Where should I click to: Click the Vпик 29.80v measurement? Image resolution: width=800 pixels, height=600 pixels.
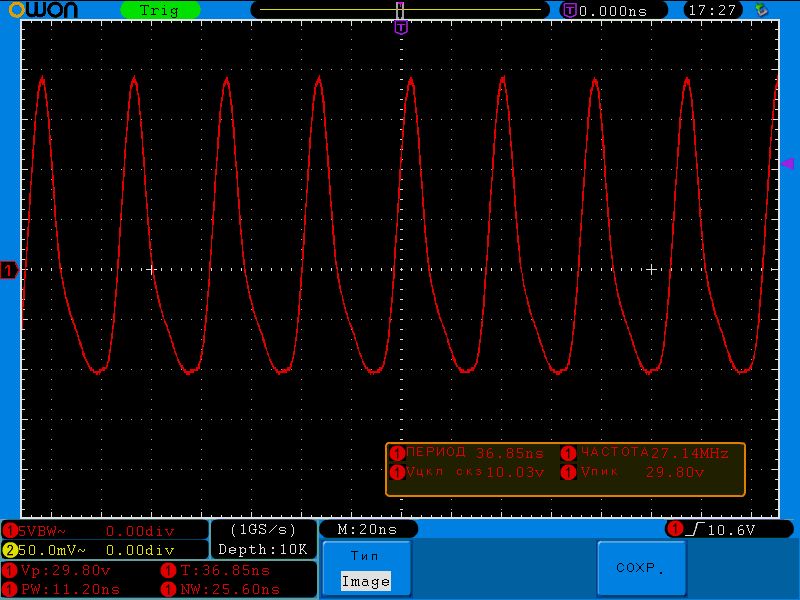pos(633,472)
